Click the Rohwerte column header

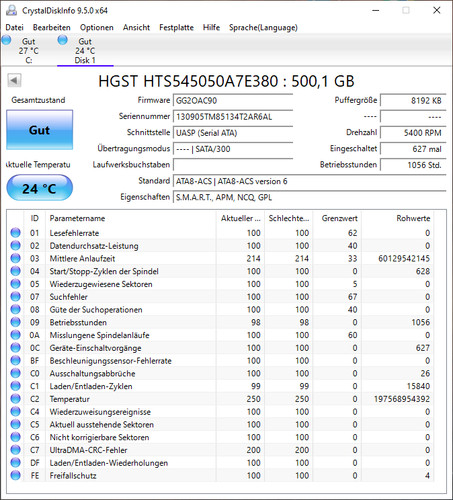click(398, 218)
